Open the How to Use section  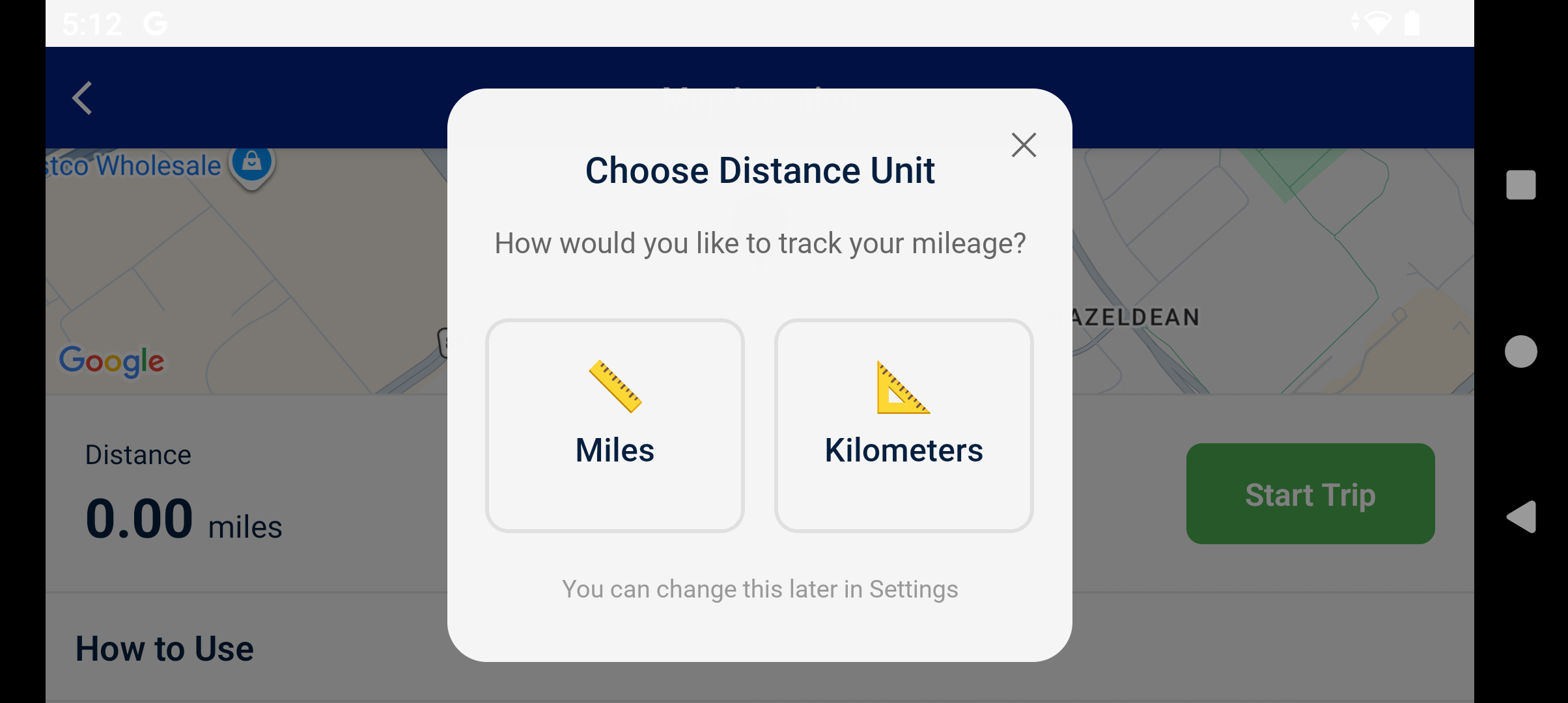click(165, 649)
